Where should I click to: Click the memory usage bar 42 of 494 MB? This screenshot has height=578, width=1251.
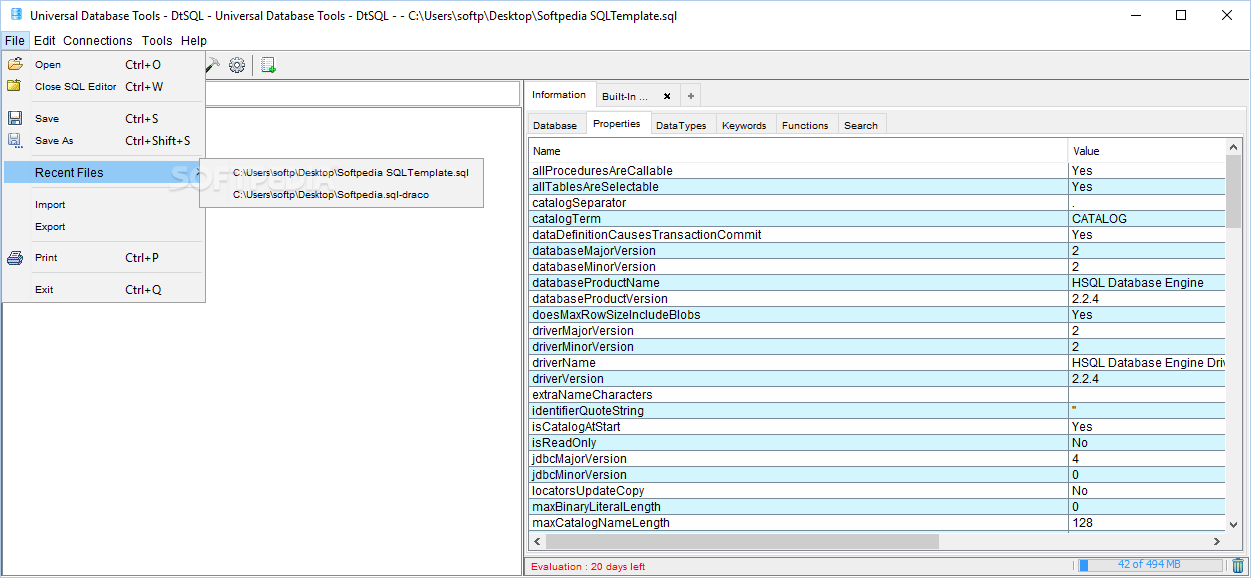(x=1150, y=565)
